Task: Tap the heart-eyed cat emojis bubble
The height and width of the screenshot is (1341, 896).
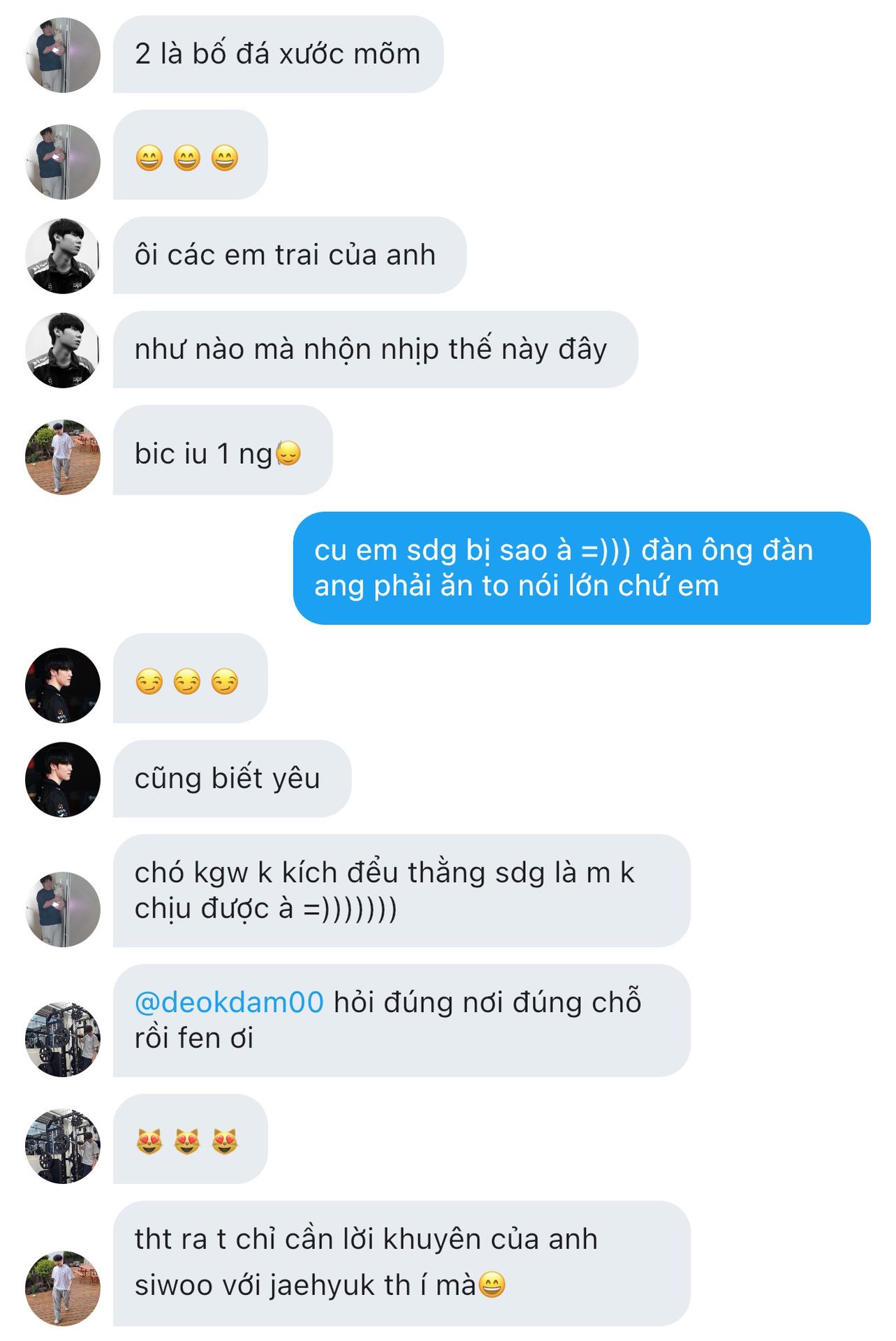Action: (x=190, y=1139)
